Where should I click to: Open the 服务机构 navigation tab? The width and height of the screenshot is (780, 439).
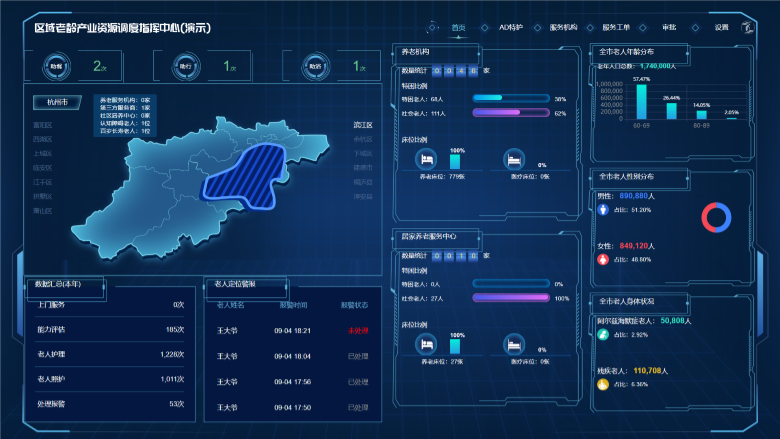[x=563, y=28]
